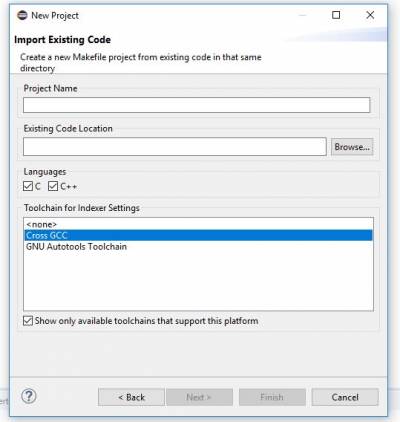Maximize the New Project dialog window
The image size is (400, 422).
click(x=336, y=15)
